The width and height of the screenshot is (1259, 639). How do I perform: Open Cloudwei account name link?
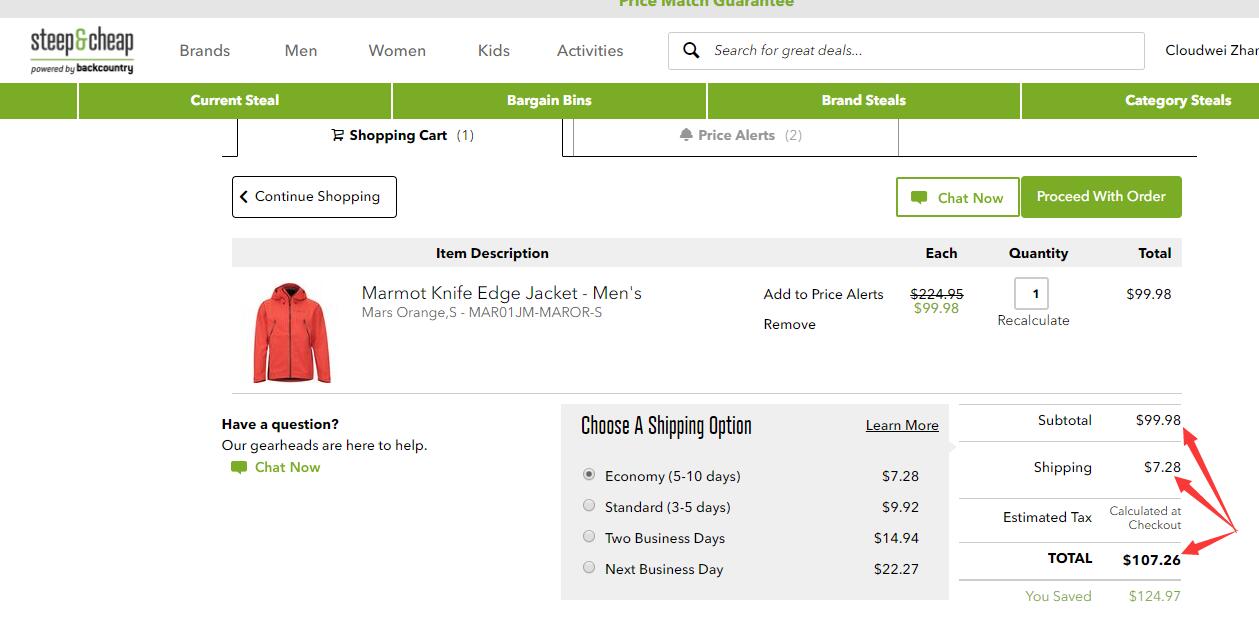tap(1212, 50)
